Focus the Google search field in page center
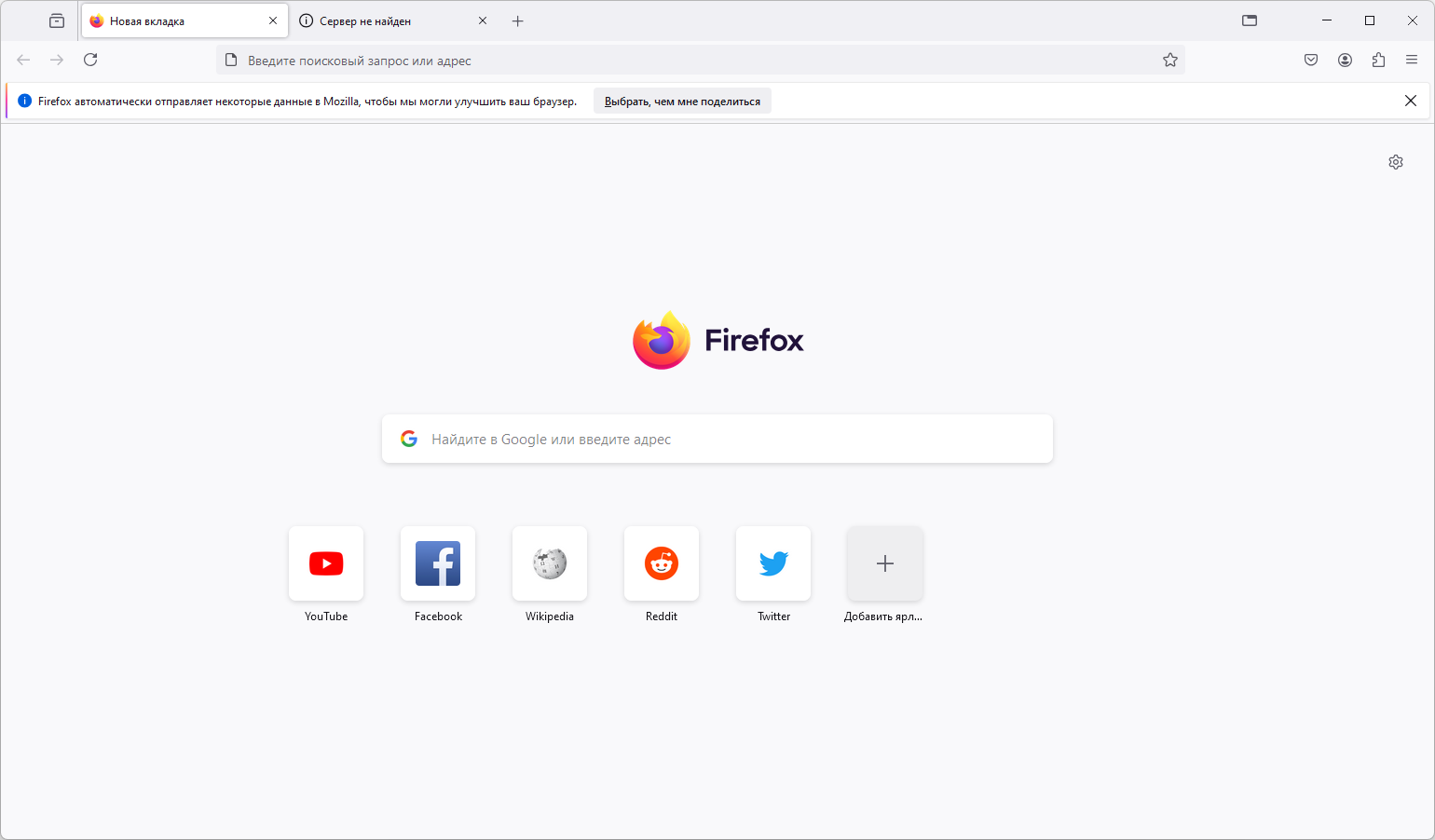Viewport: 1435px width, 840px height. pos(717,439)
